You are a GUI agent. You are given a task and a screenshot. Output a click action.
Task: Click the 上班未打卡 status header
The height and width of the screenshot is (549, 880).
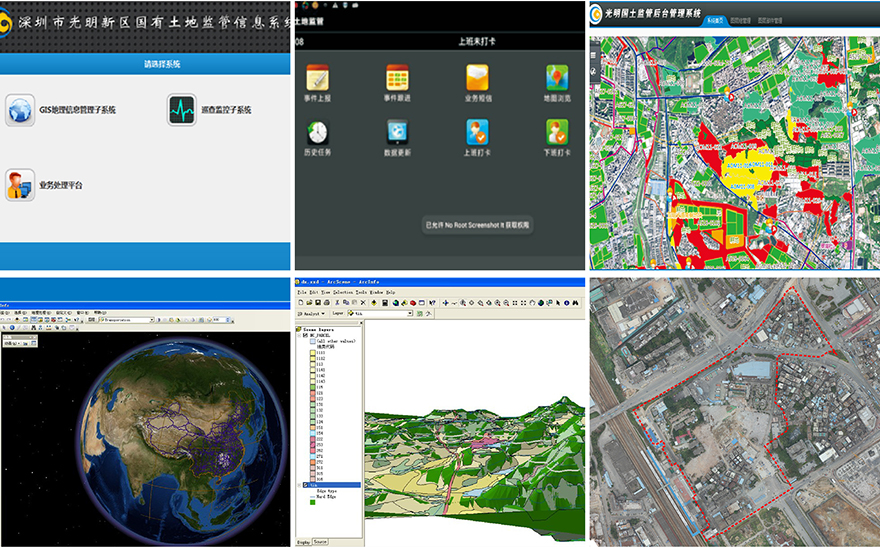click(x=476, y=42)
